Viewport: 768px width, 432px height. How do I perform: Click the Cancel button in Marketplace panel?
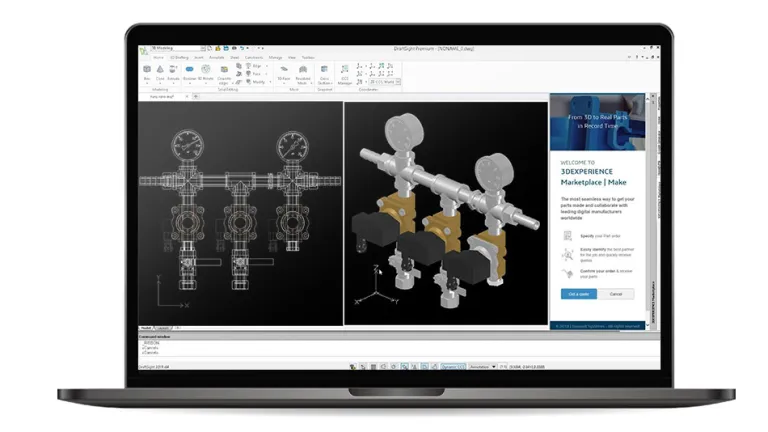[616, 294]
